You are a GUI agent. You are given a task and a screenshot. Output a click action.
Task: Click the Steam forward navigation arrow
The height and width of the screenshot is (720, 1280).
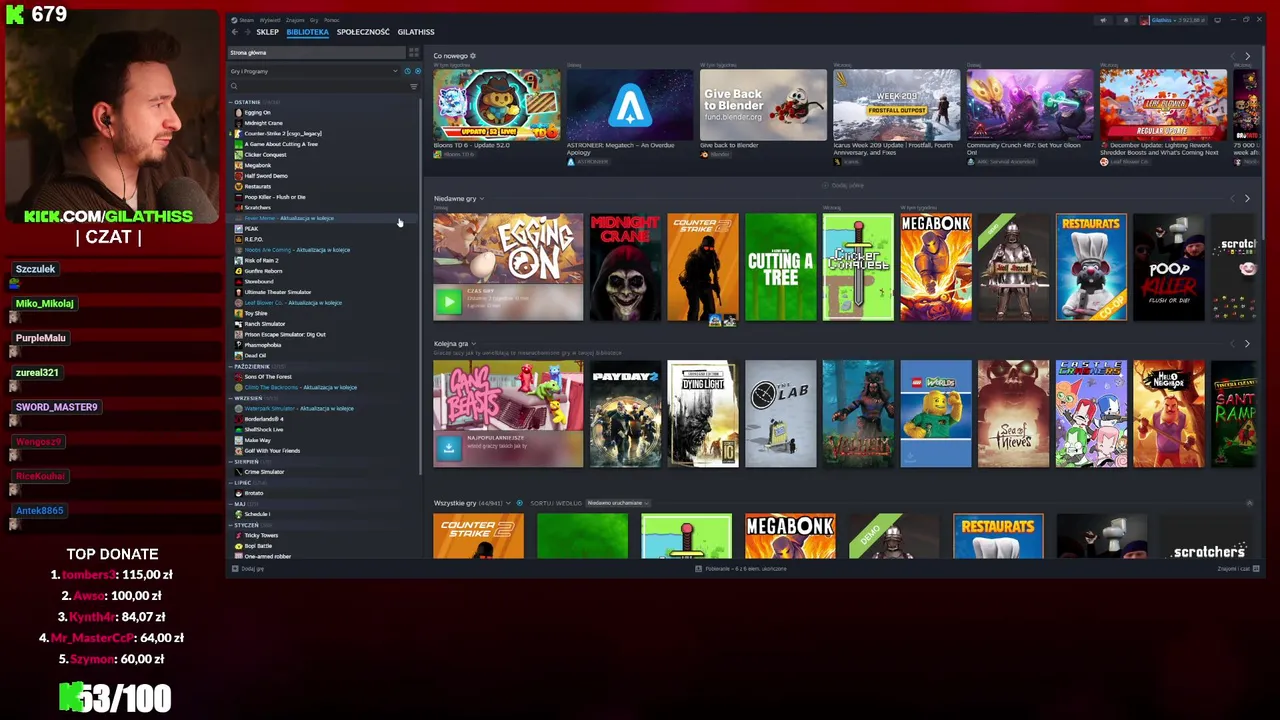(246, 32)
